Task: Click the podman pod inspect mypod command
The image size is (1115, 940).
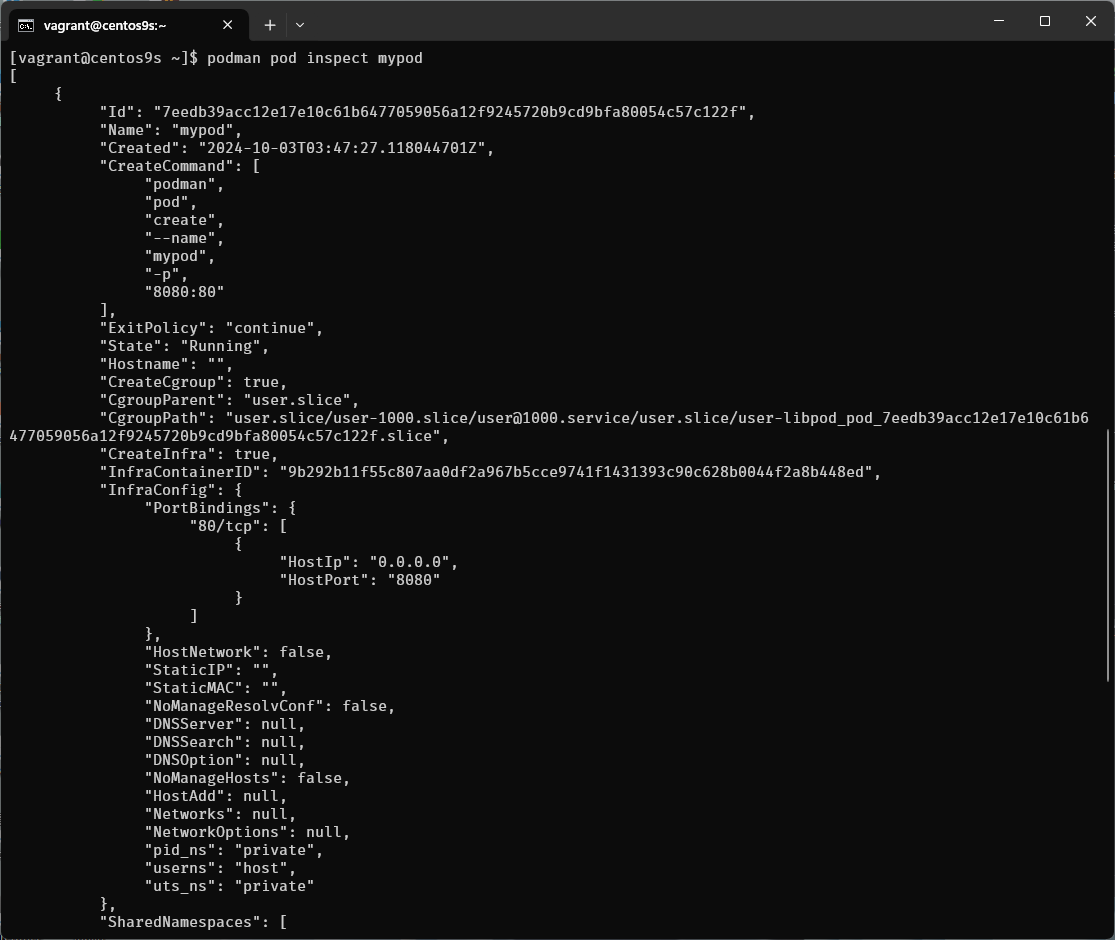Action: tap(315, 58)
